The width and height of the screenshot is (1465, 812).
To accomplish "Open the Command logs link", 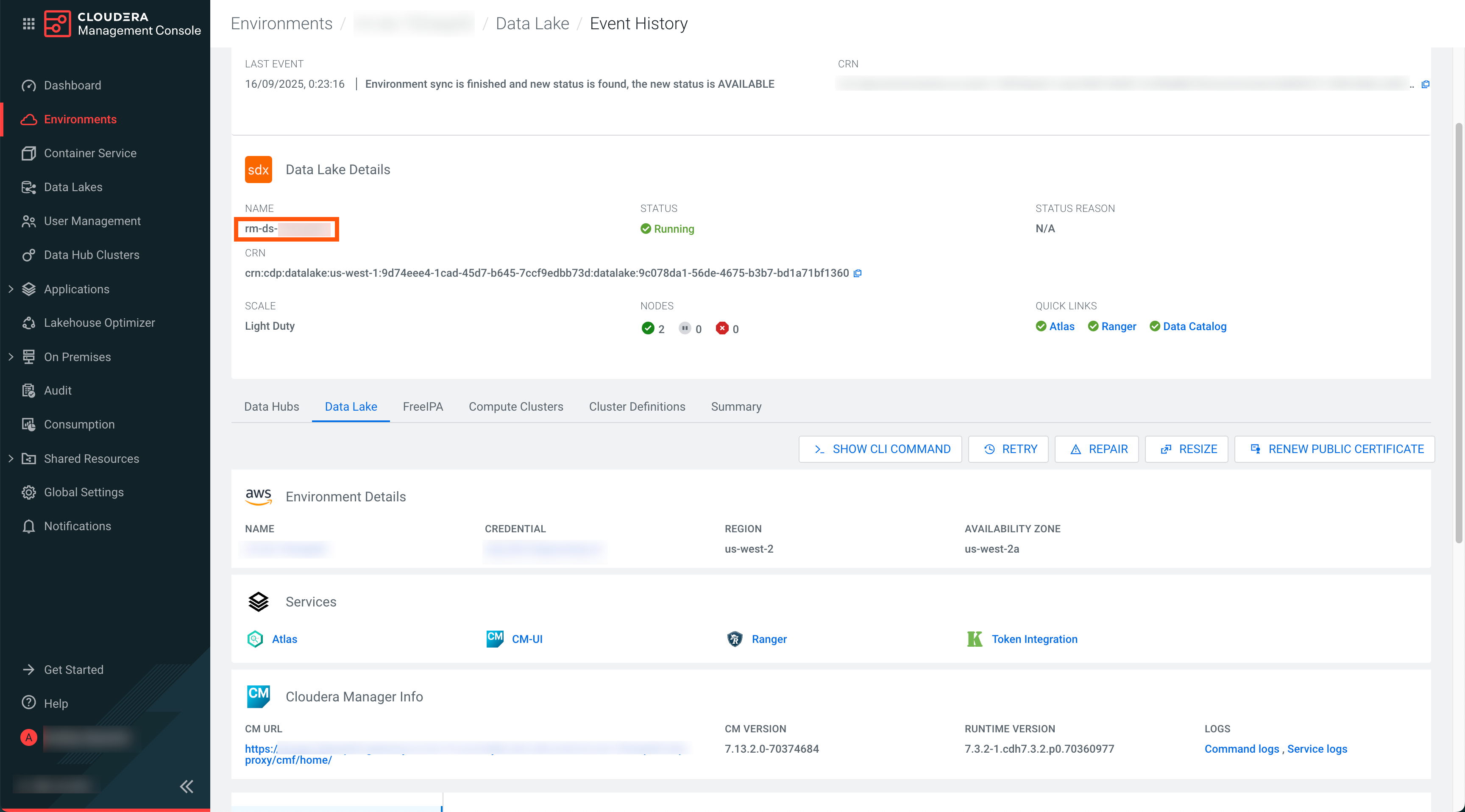I will (x=1242, y=749).
